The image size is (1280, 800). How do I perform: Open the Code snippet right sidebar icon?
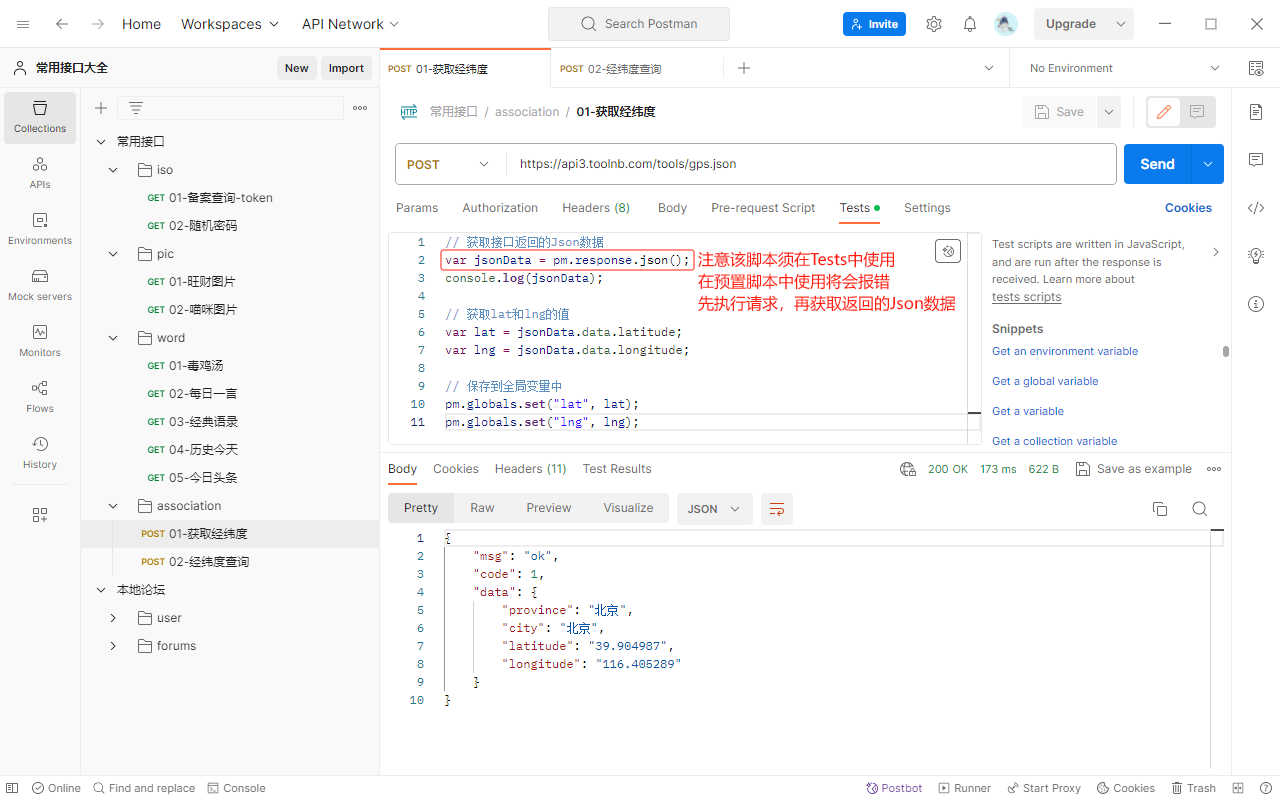tap(1256, 208)
